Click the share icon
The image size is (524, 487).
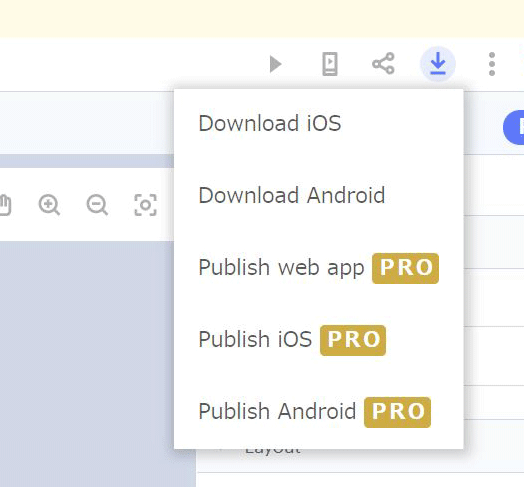pos(383,63)
